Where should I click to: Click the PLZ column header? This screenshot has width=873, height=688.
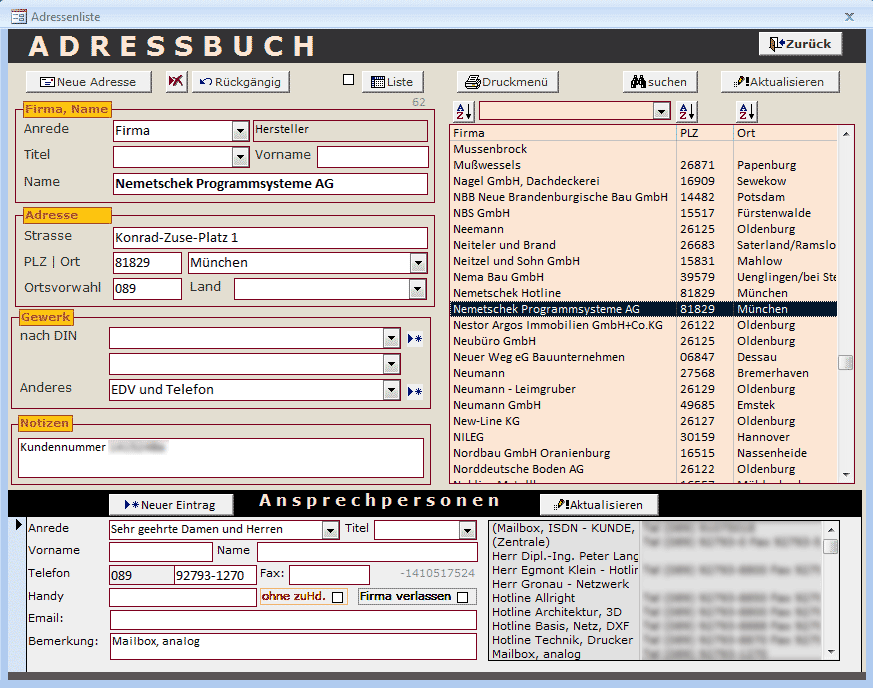[x=705, y=133]
